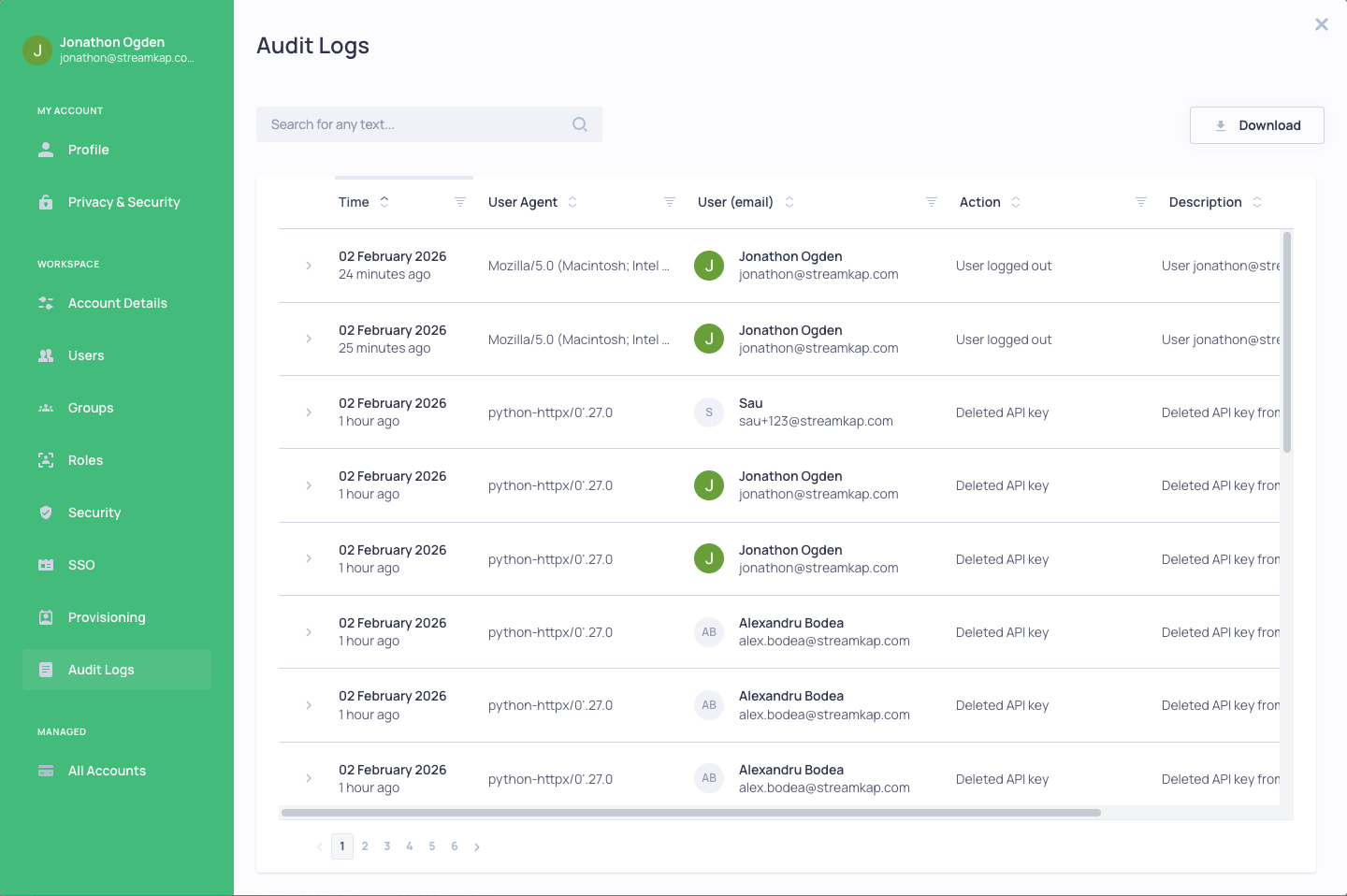Screen dimensions: 1347x896
Task: Open the Provisioning icon
Action: pyautogui.click(x=45, y=617)
